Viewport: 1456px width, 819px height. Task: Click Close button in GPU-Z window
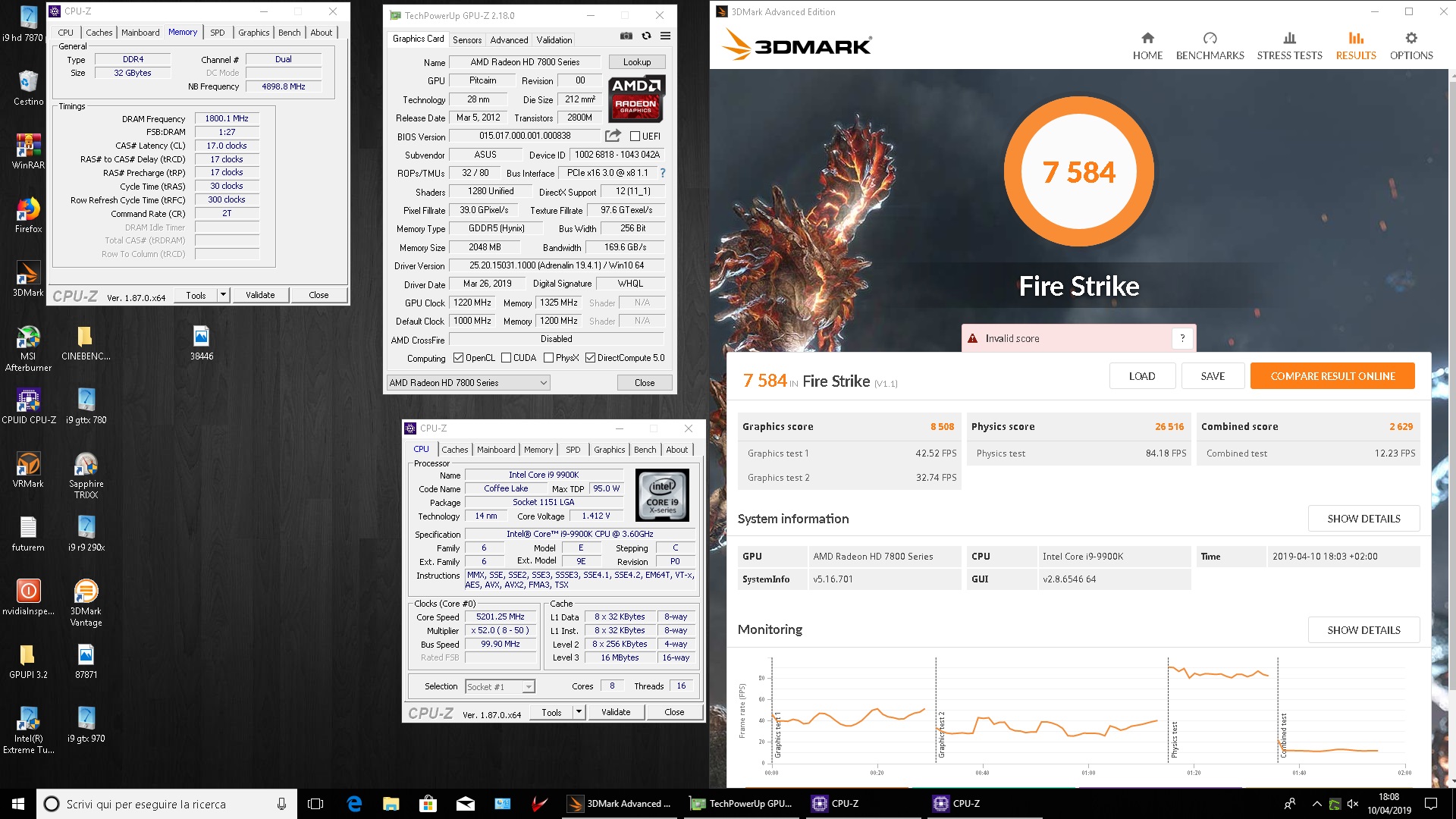[645, 383]
